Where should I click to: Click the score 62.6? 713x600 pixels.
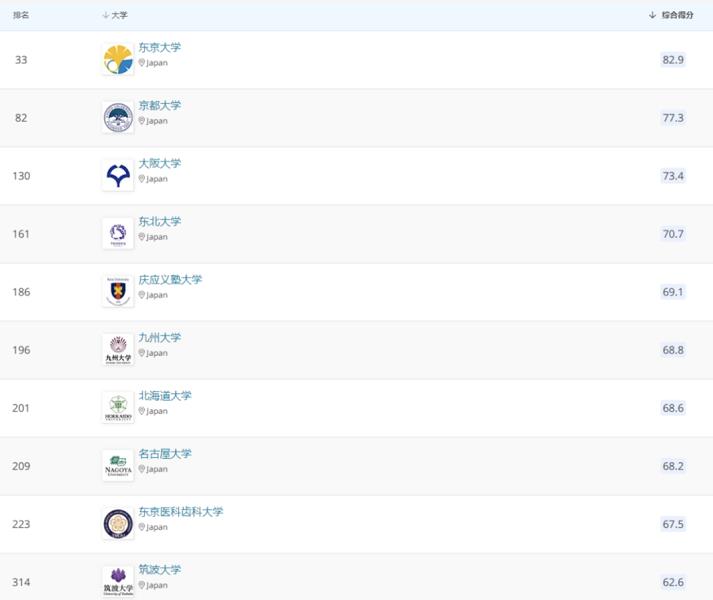point(673,582)
